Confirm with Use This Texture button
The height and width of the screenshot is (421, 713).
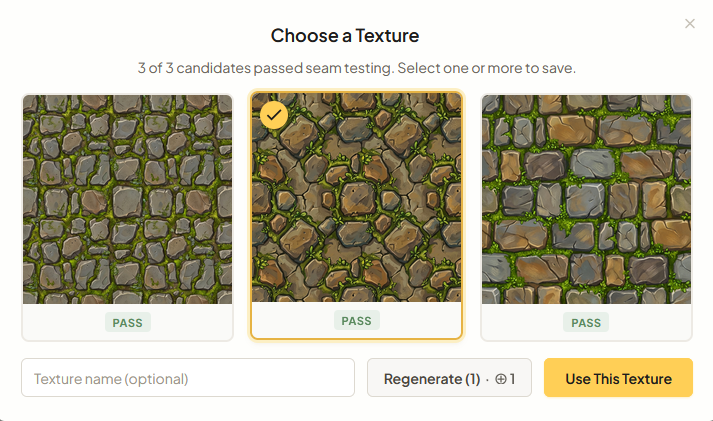618,378
